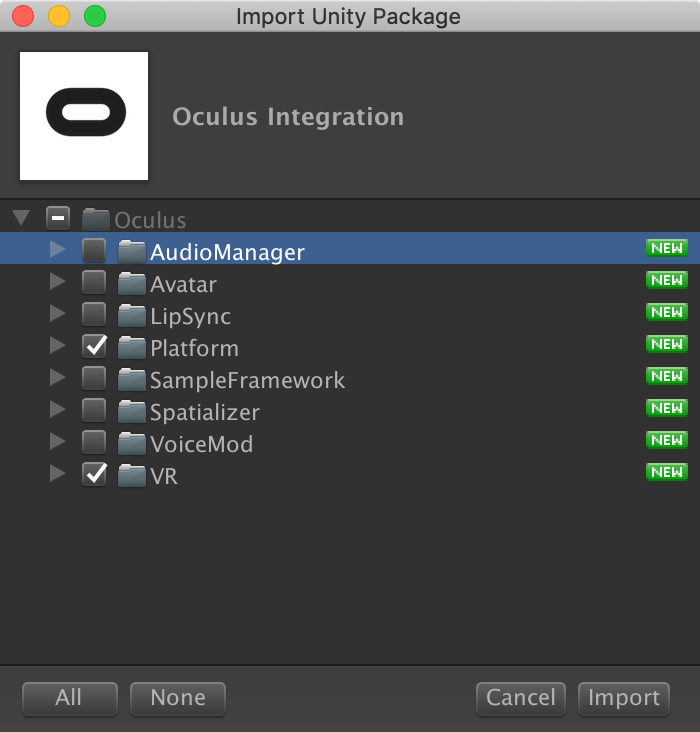700x732 pixels.
Task: Expand the VR folder arrow
Action: [57, 473]
